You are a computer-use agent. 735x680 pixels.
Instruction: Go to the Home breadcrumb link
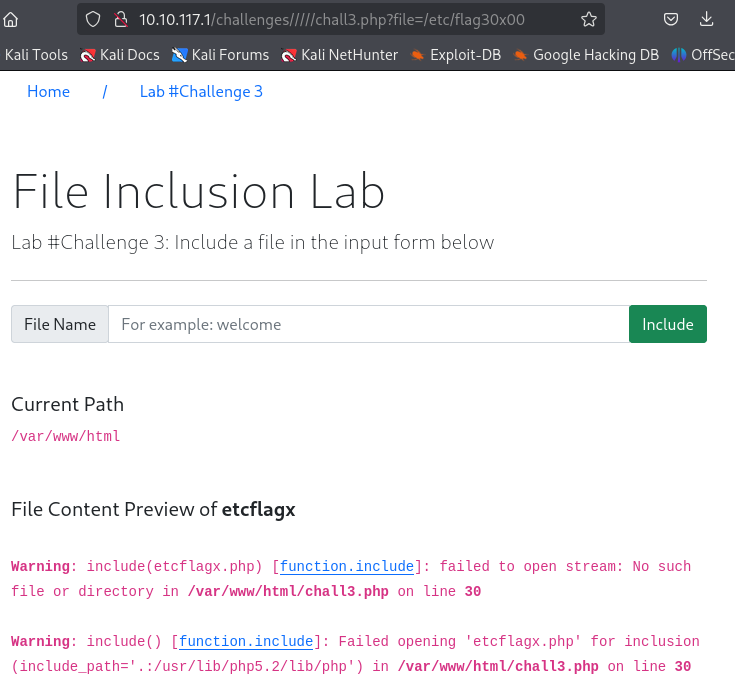pyautogui.click(x=48, y=91)
